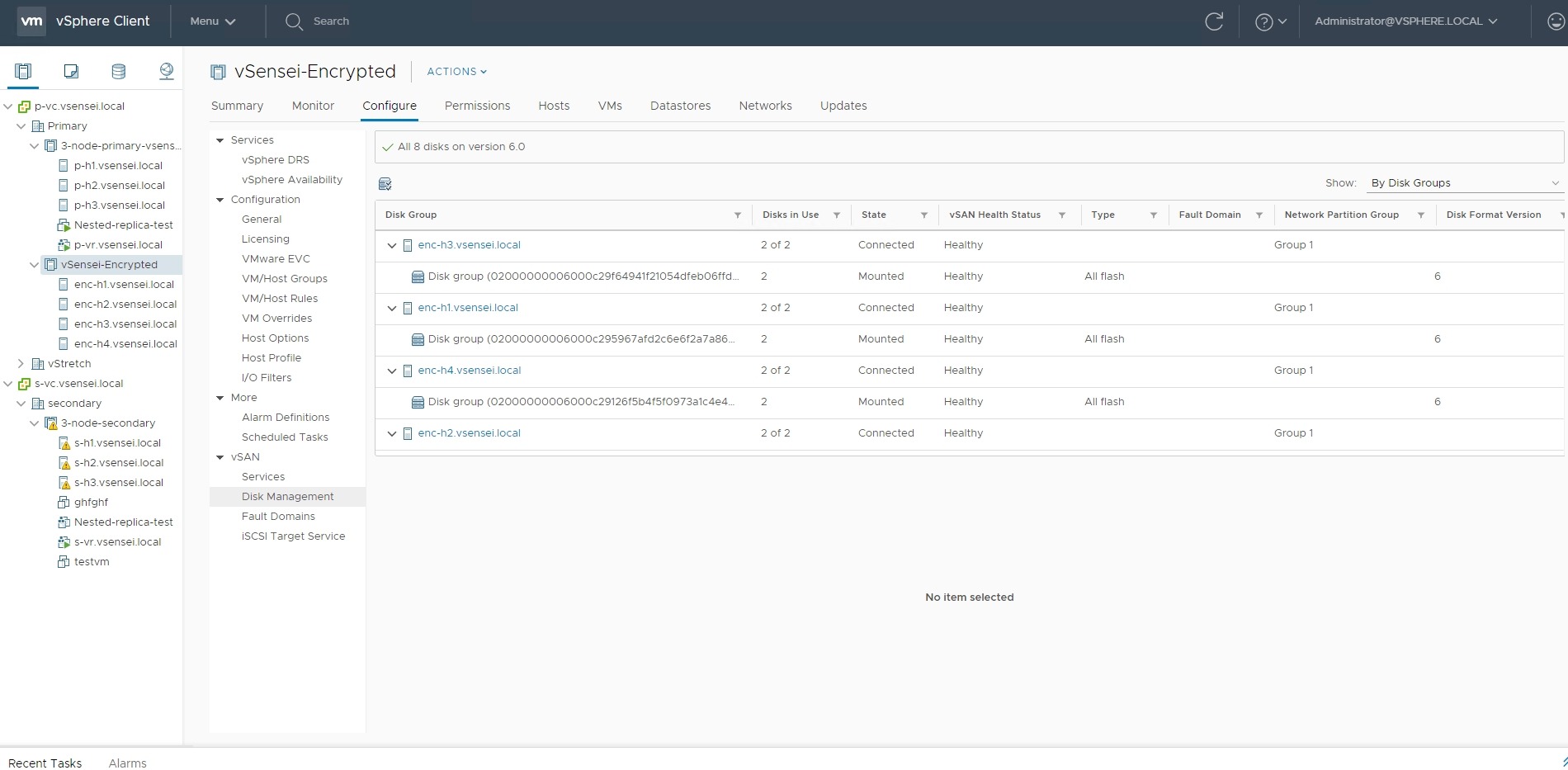Click the refresh icon in top bar
Image resolution: width=1568 pixels, height=770 pixels.
1213,21
